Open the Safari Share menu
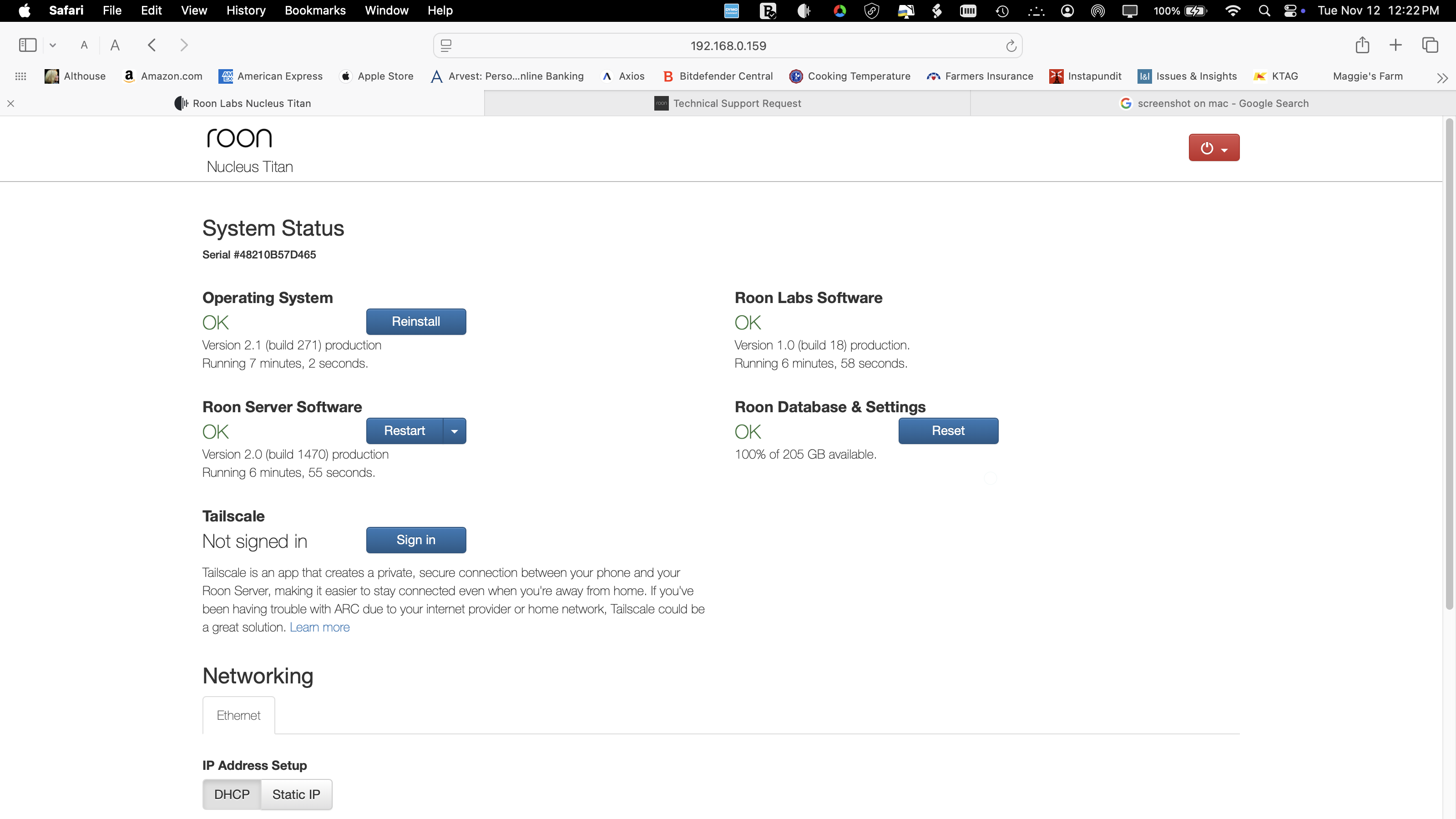 (x=1362, y=45)
